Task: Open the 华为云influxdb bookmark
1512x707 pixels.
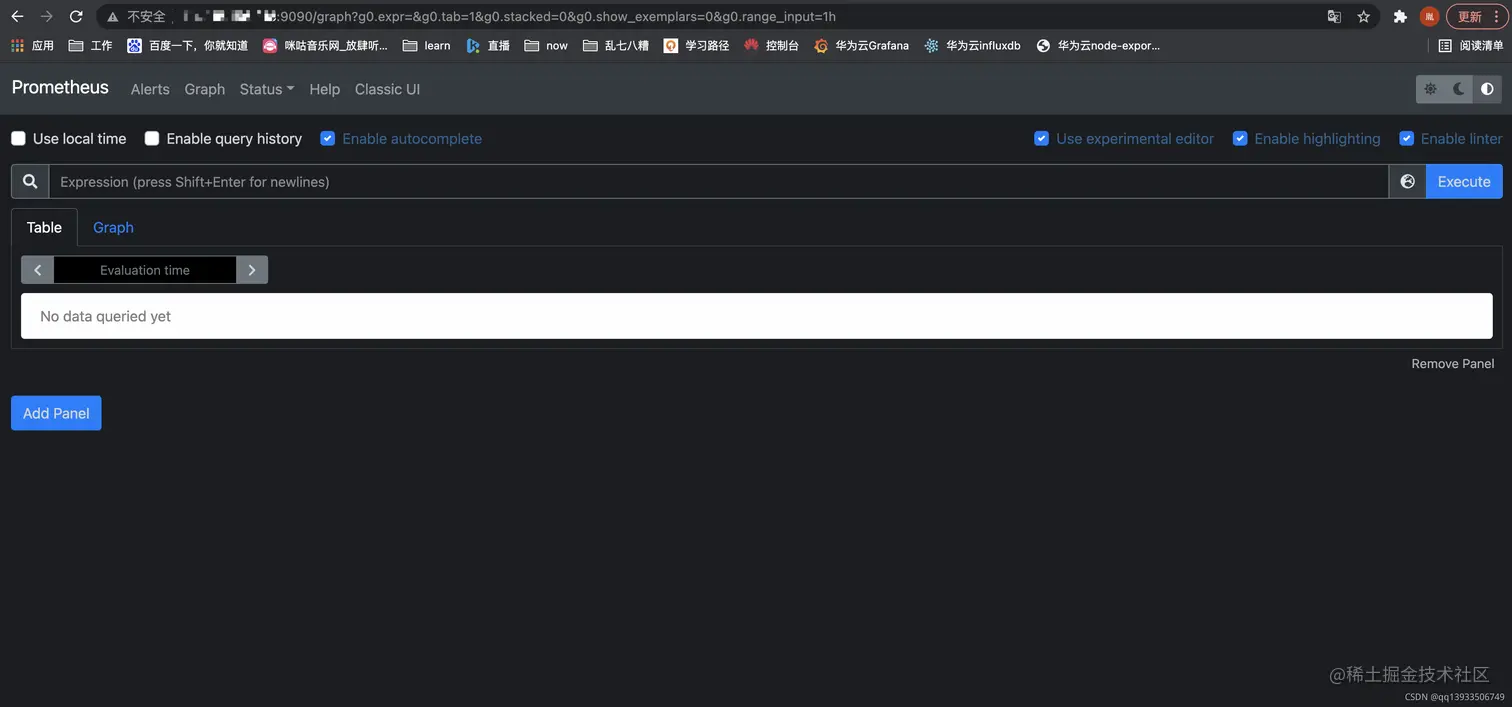Action: coord(973,46)
